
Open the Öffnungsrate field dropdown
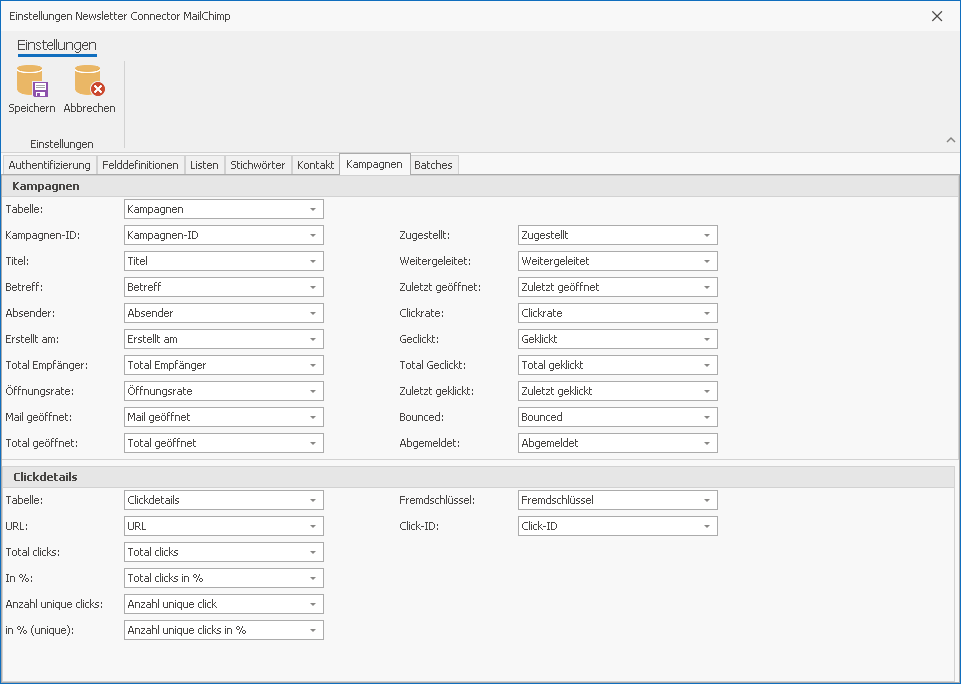[313, 392]
